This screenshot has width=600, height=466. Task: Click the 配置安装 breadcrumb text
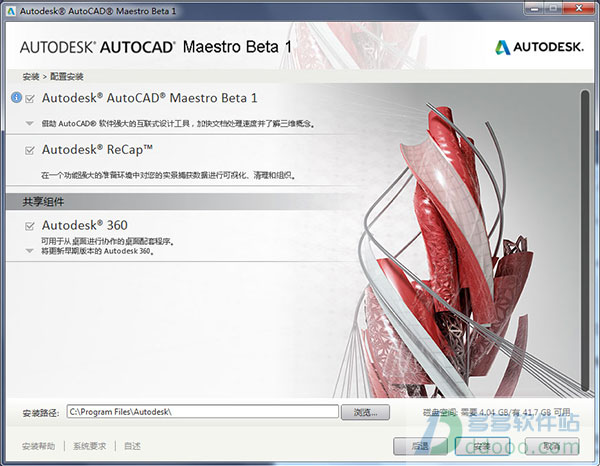point(67,77)
